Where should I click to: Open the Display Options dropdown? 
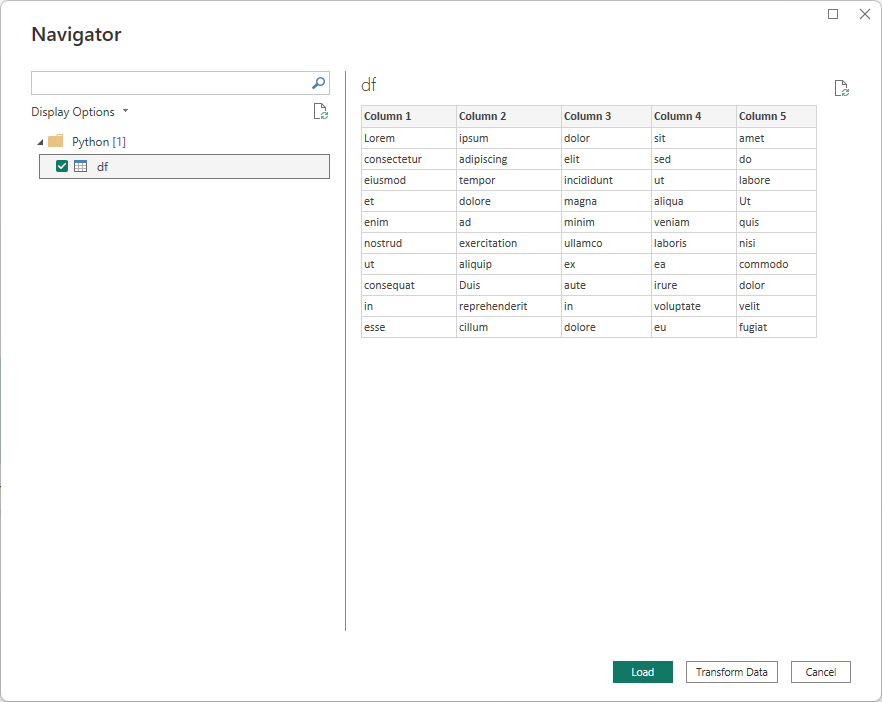tap(80, 112)
